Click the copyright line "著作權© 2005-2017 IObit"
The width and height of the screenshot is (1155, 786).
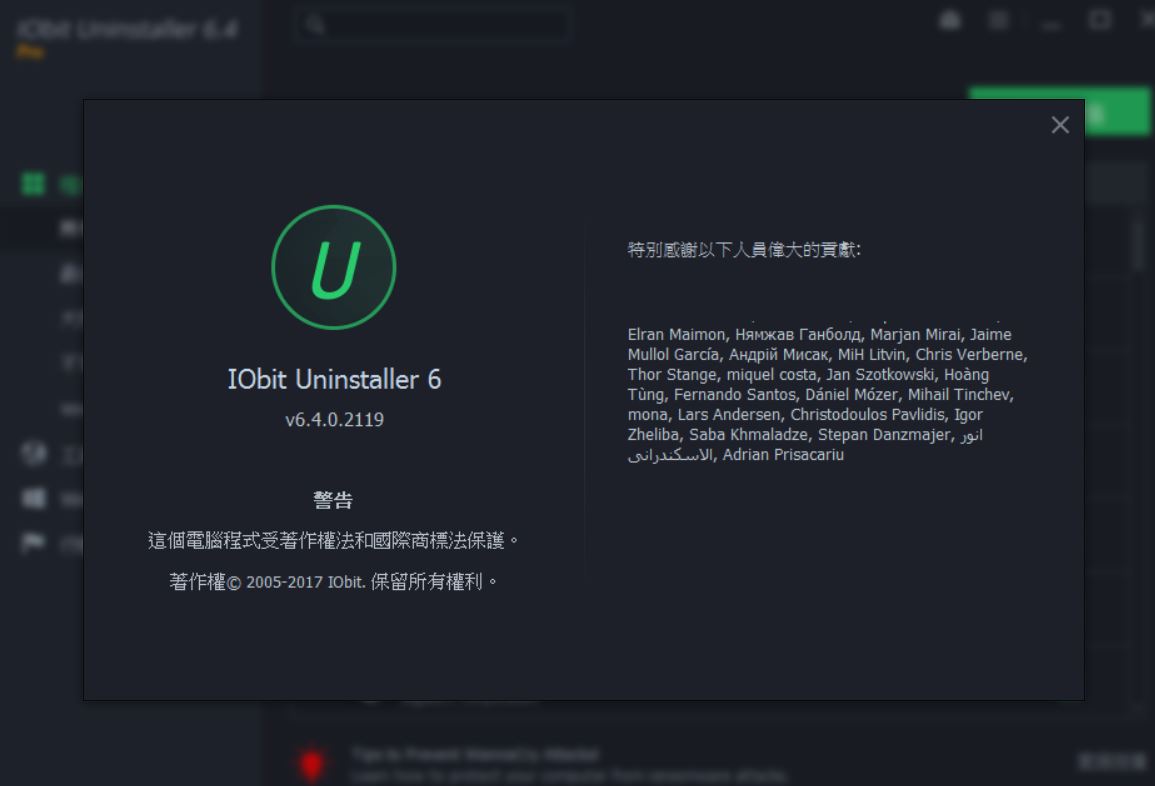334,582
